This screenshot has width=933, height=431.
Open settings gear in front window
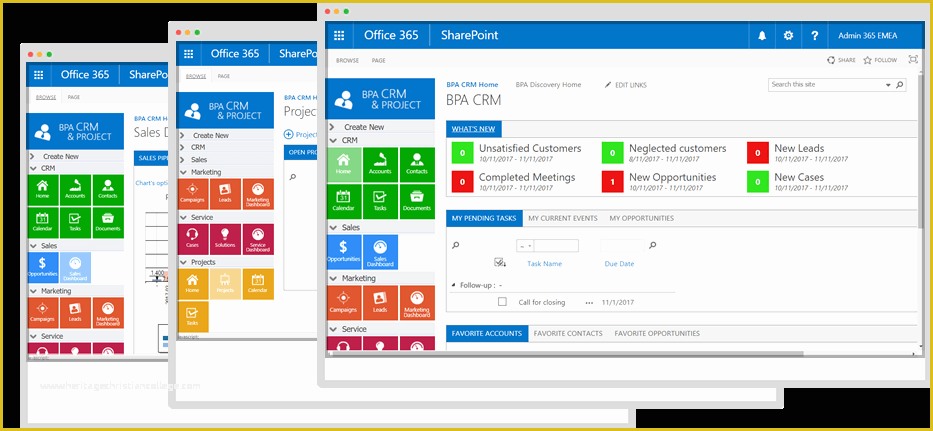coord(788,36)
